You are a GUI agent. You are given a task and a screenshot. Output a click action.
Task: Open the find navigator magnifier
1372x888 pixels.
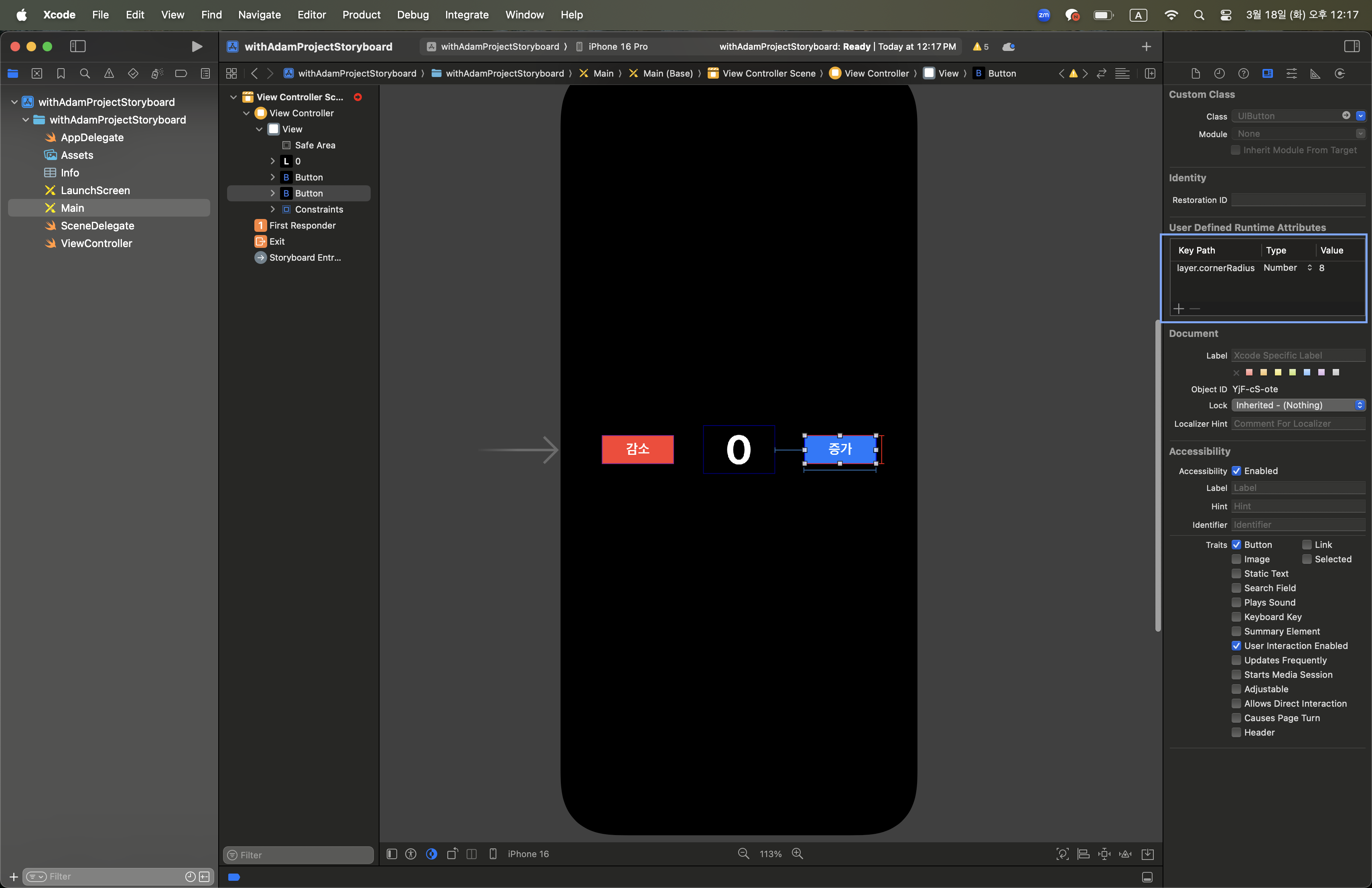(x=85, y=73)
